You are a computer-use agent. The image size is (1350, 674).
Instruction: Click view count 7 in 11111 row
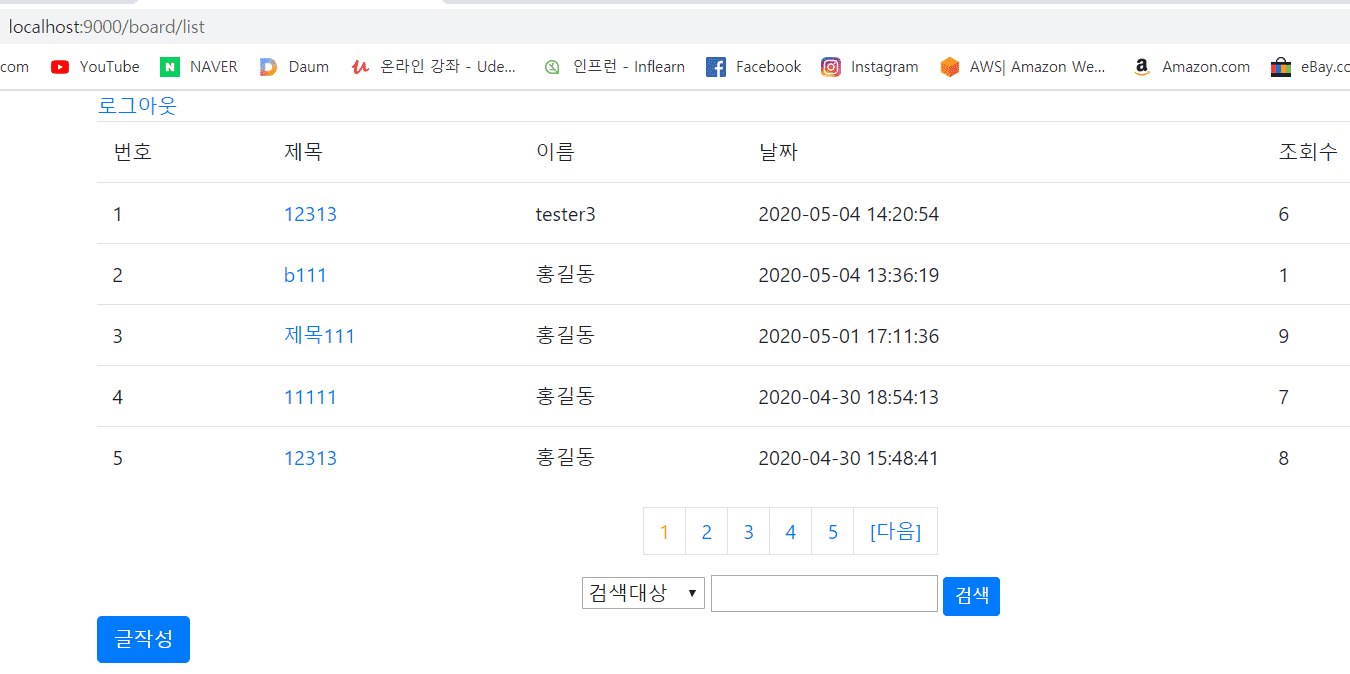point(1284,397)
